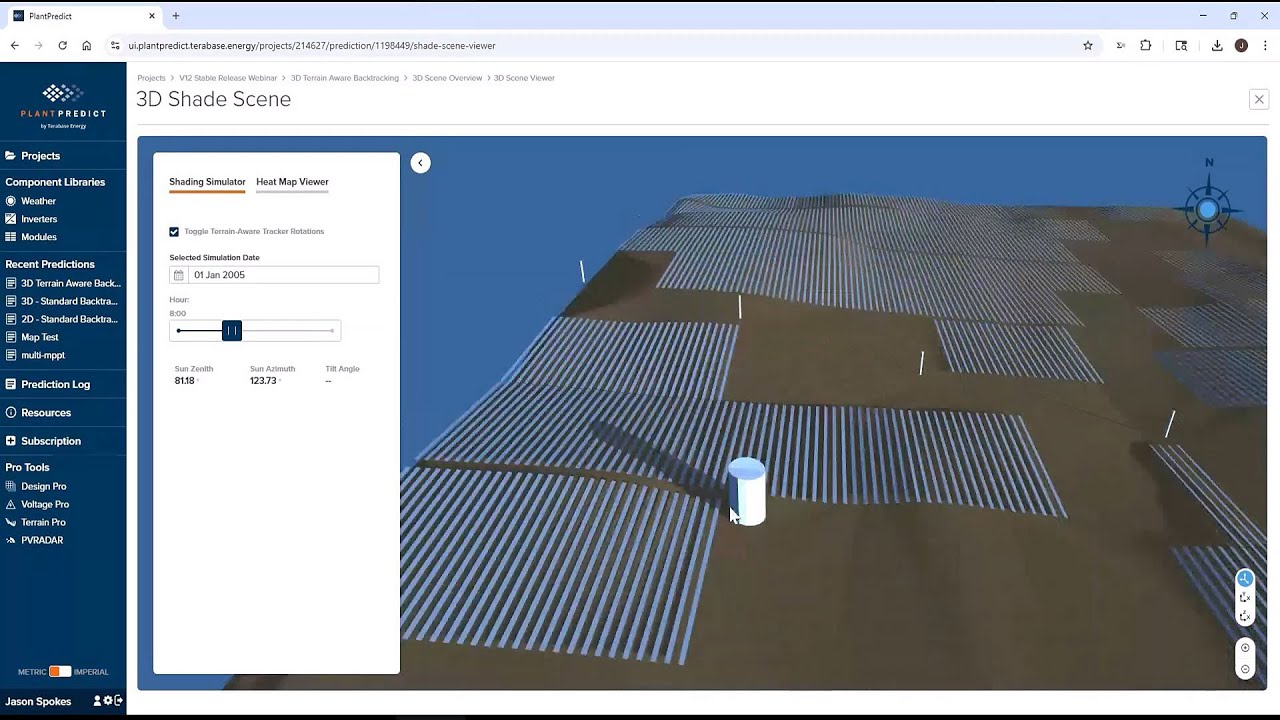Image resolution: width=1280 pixels, height=720 pixels.
Task: Click the PlantPredict logo
Action: coord(63,106)
